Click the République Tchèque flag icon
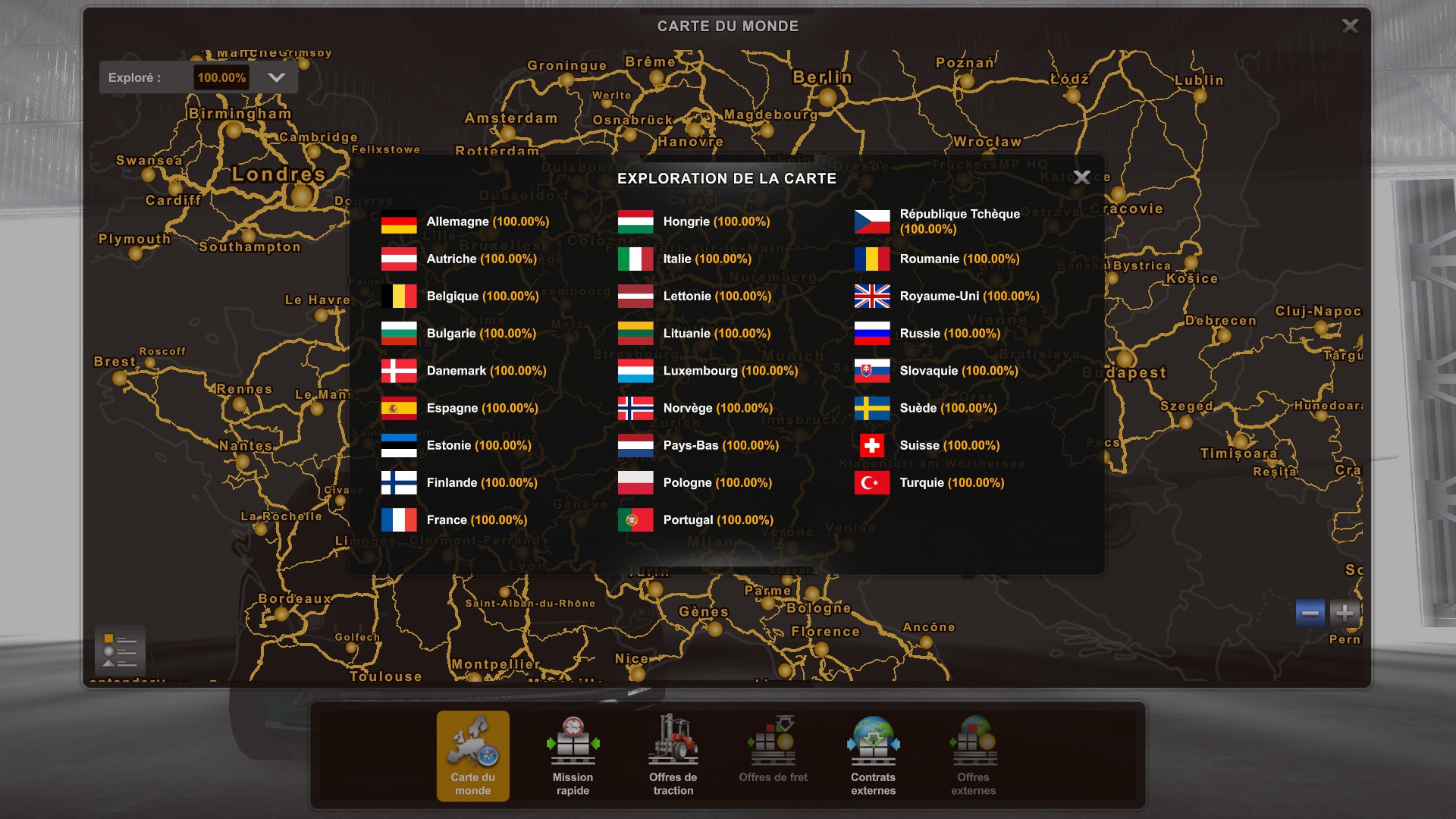 [x=872, y=221]
